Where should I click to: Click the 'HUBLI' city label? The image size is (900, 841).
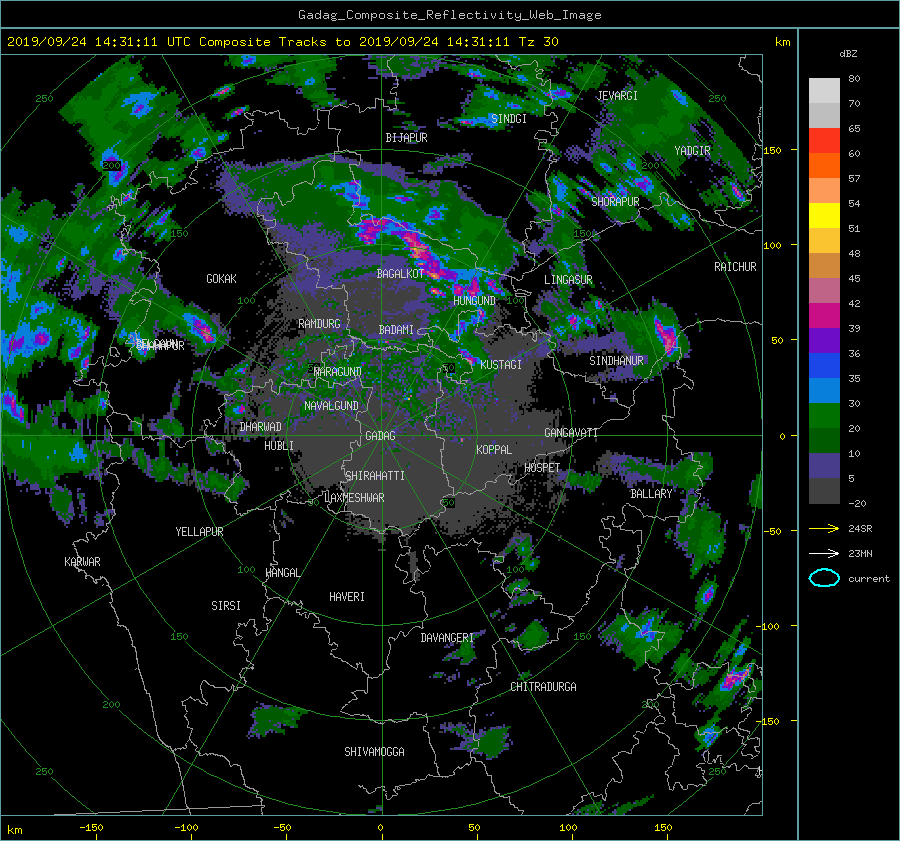(278, 446)
